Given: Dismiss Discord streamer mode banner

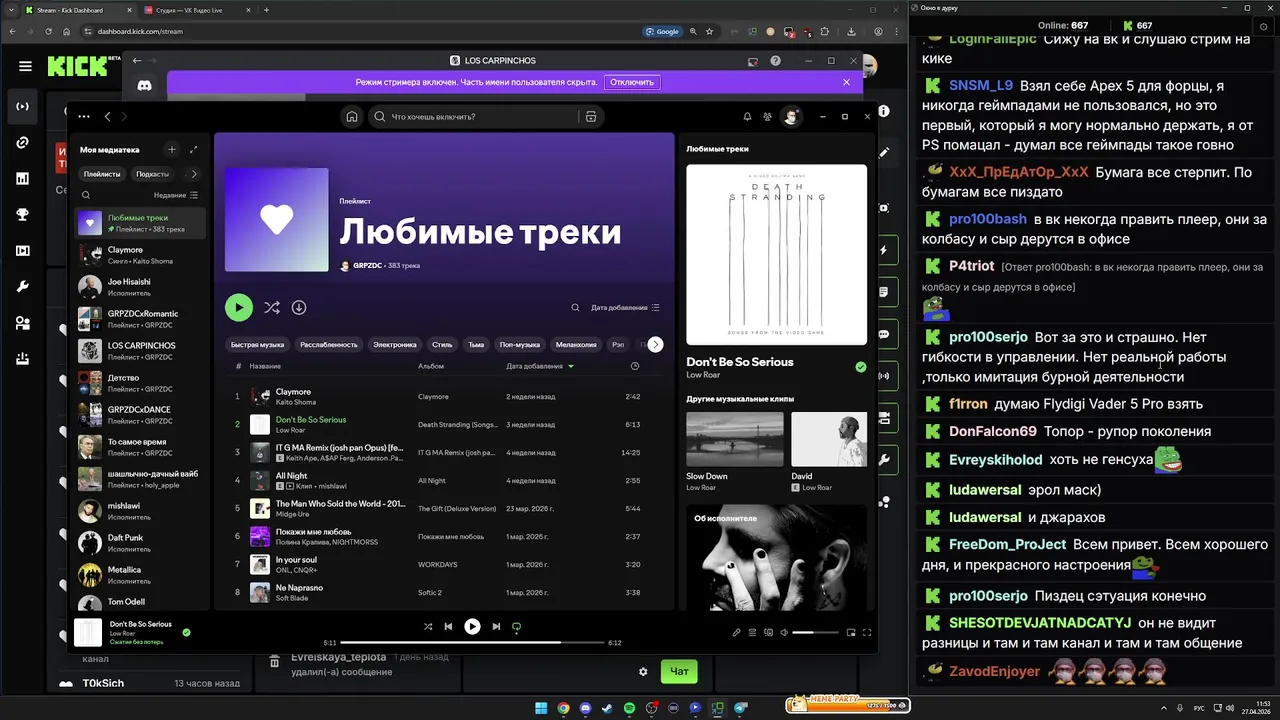Looking at the screenshot, I should [x=846, y=82].
